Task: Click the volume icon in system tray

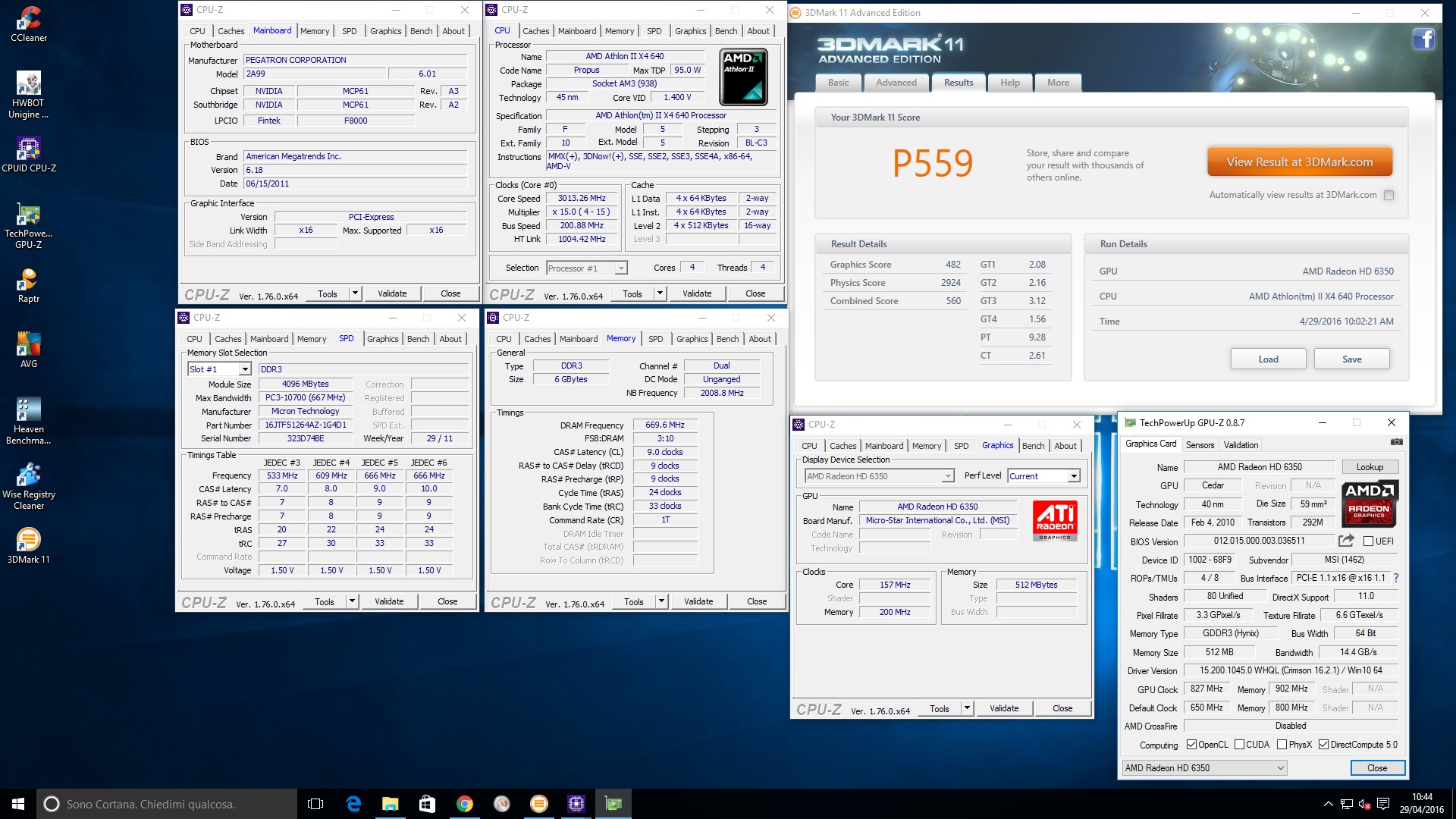Action: (1364, 804)
